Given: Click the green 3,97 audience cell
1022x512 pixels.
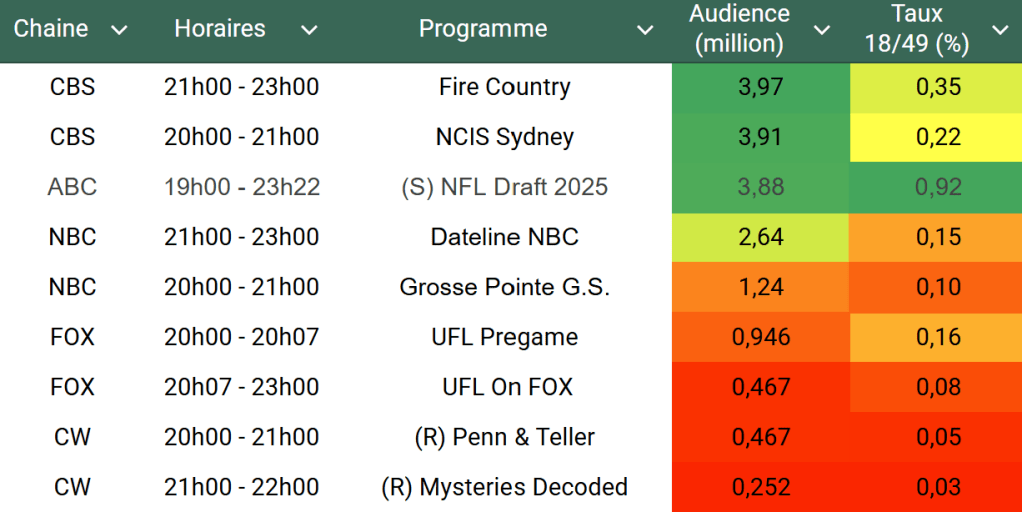Looking at the screenshot, I should [761, 87].
